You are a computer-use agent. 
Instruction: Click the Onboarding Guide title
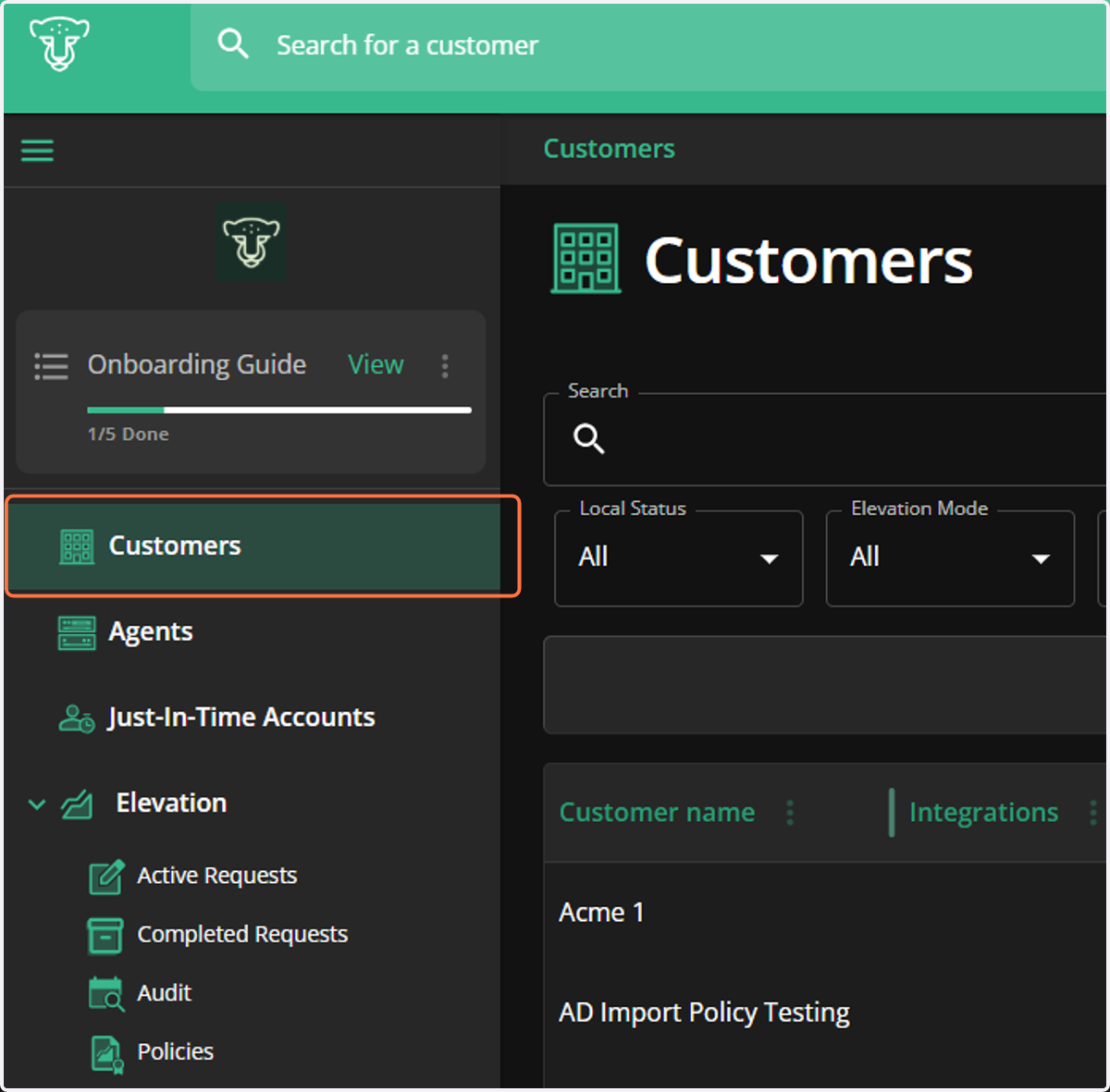(197, 364)
